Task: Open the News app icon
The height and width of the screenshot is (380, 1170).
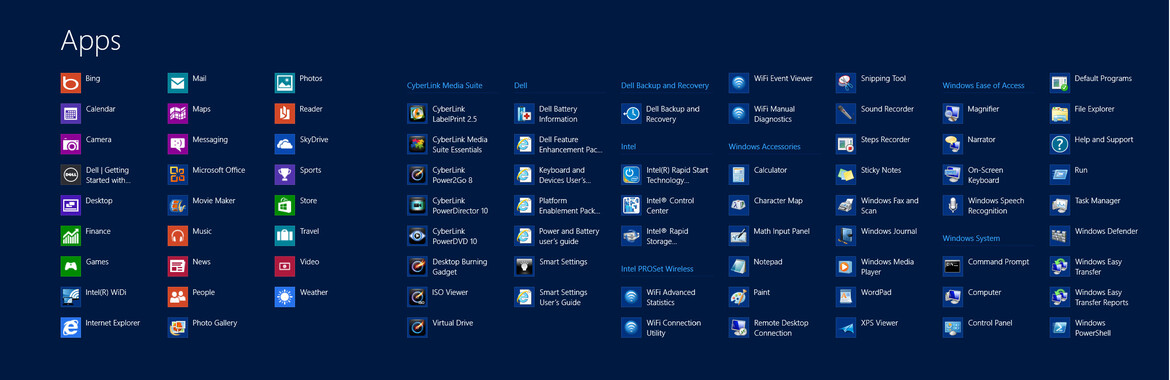Action: coord(178,267)
